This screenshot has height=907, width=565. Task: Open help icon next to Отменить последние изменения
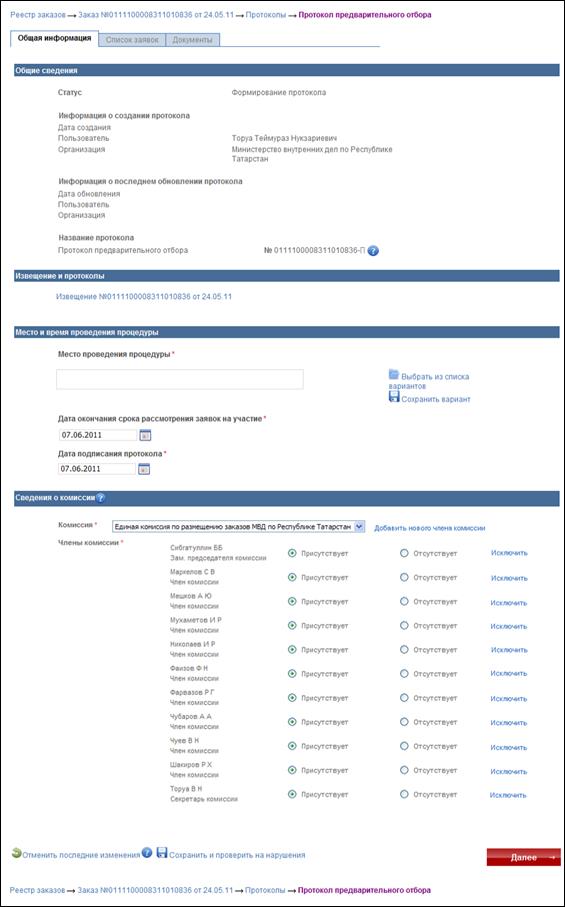(x=147, y=853)
